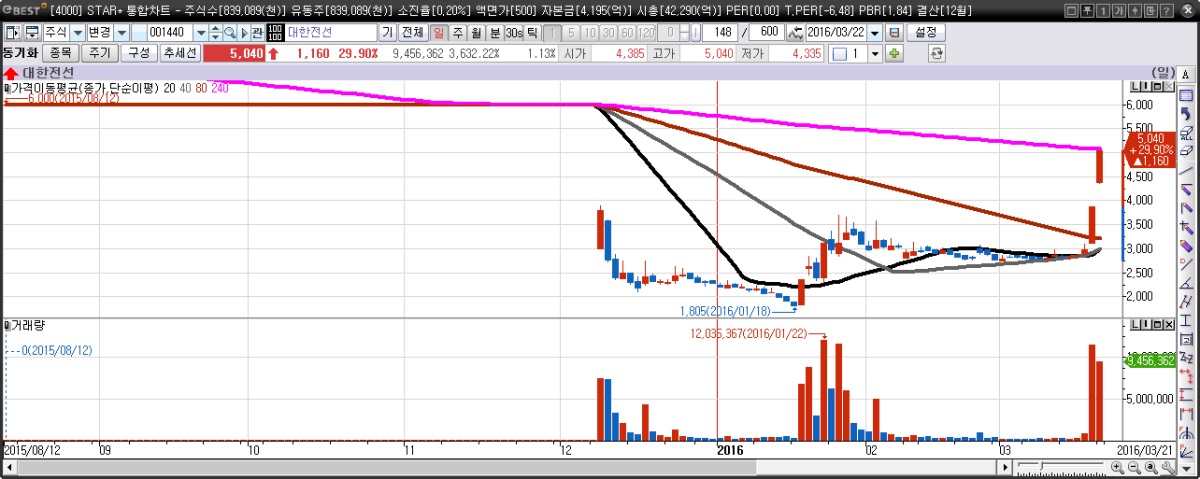Click the refresh icon on second toolbar row
1200x479 pixels.
point(936,52)
